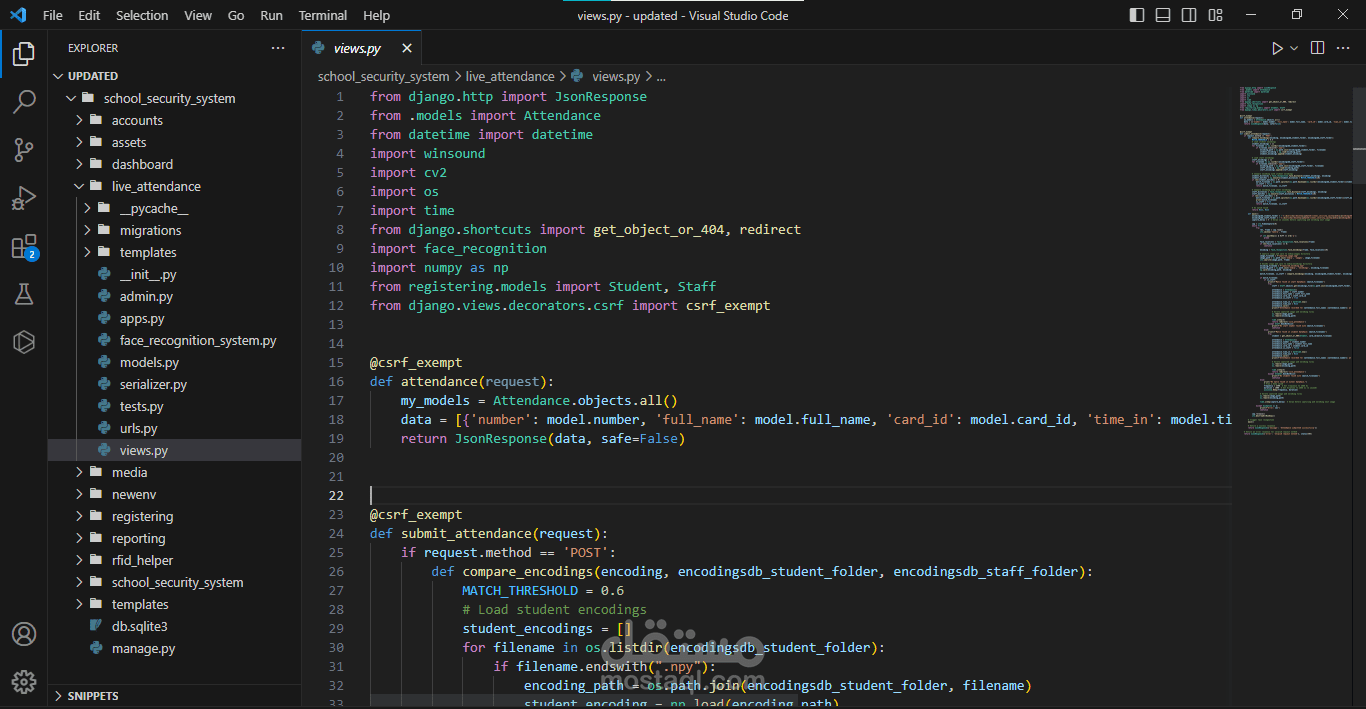
Task: Open the Run menu
Action: coord(271,15)
